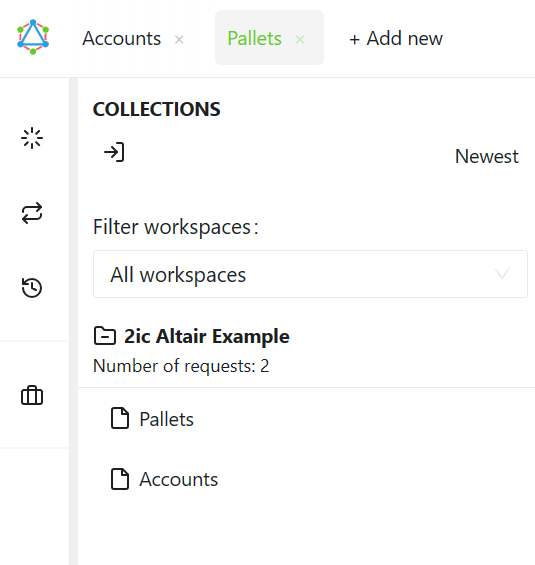Click the import collection arrow icon
This screenshot has height=565, width=535.
click(x=114, y=152)
